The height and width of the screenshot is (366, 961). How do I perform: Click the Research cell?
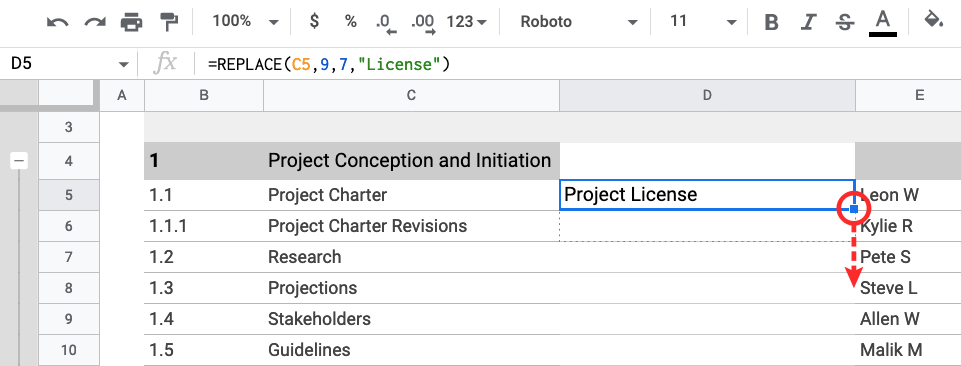pos(411,257)
